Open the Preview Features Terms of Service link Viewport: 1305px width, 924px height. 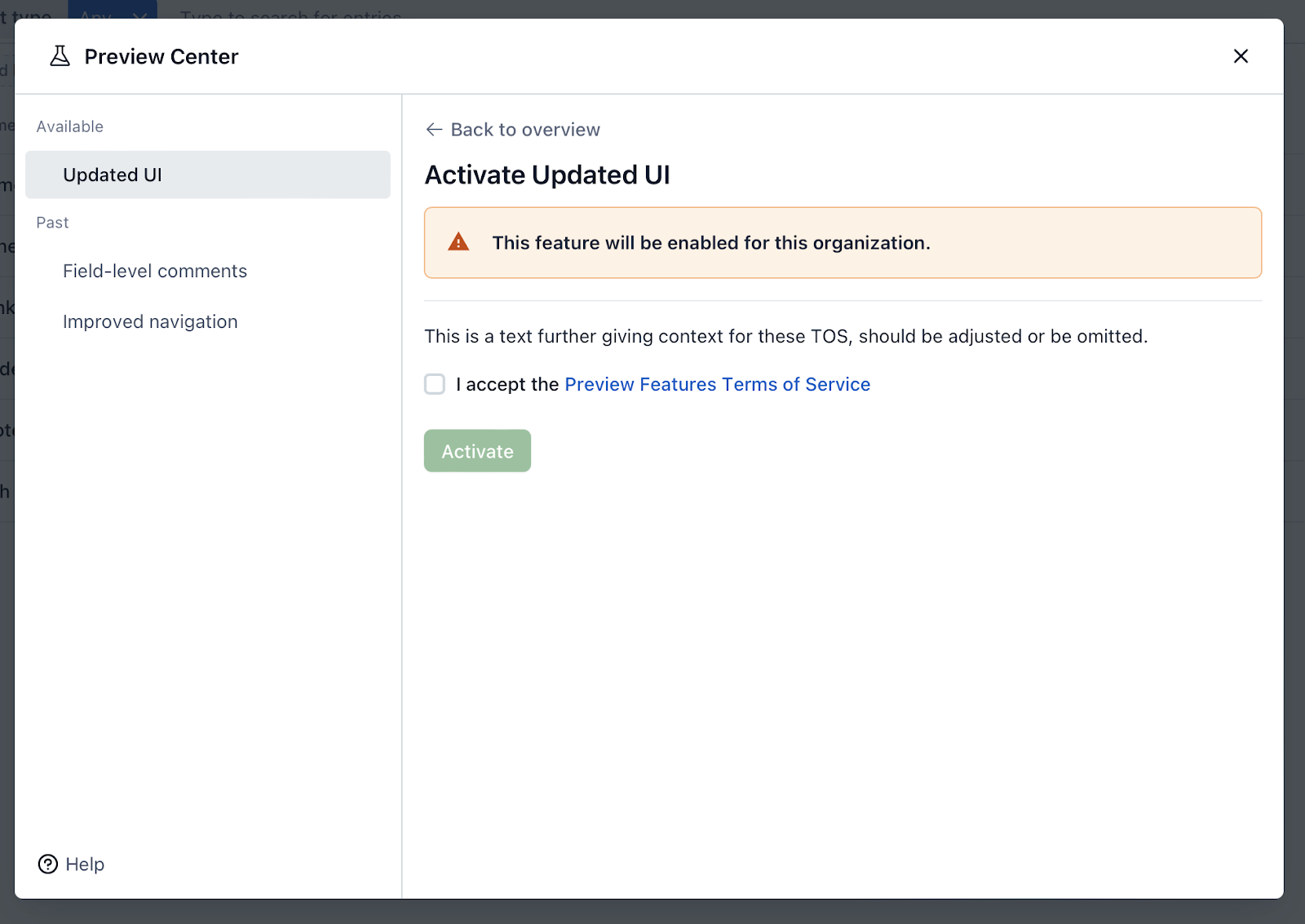pos(716,384)
